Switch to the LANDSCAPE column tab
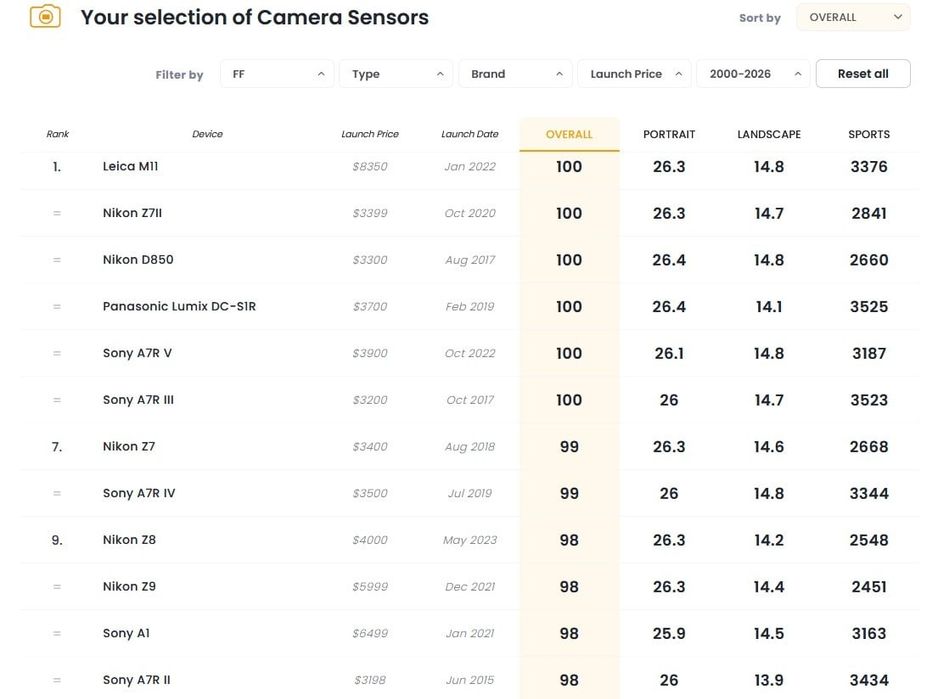The height and width of the screenshot is (699, 938). click(x=769, y=135)
